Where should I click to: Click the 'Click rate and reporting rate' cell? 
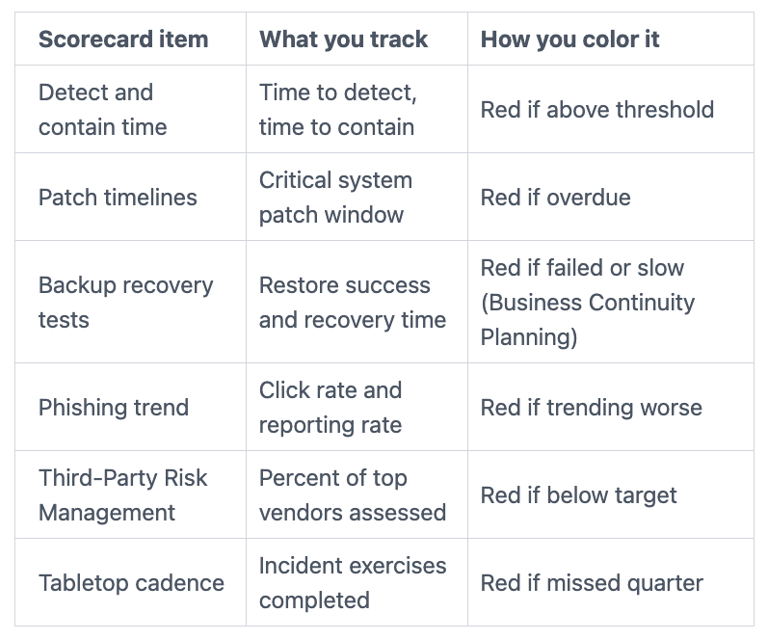330,407
